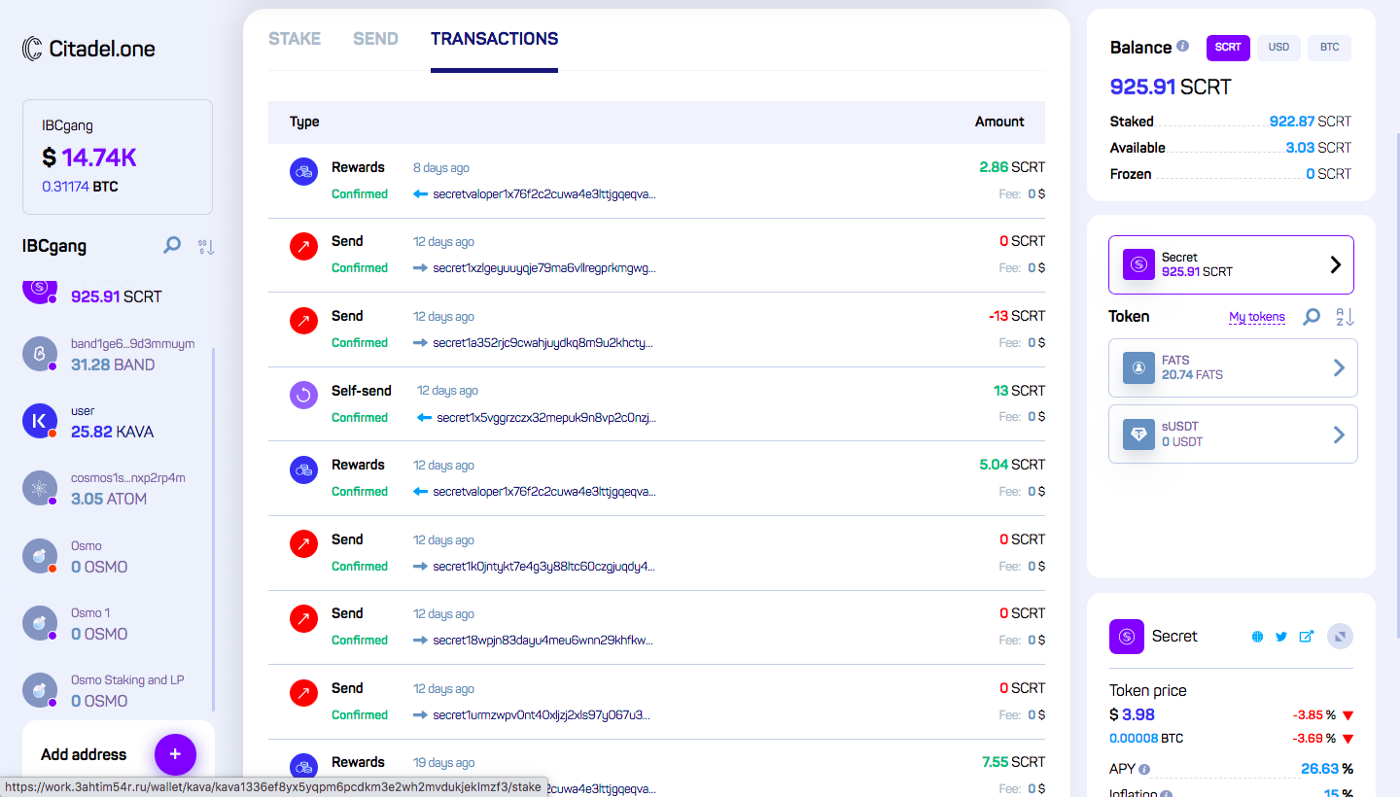Click the Secret token icon in selector
Viewport: 1400px width, 797px height.
1139,265
